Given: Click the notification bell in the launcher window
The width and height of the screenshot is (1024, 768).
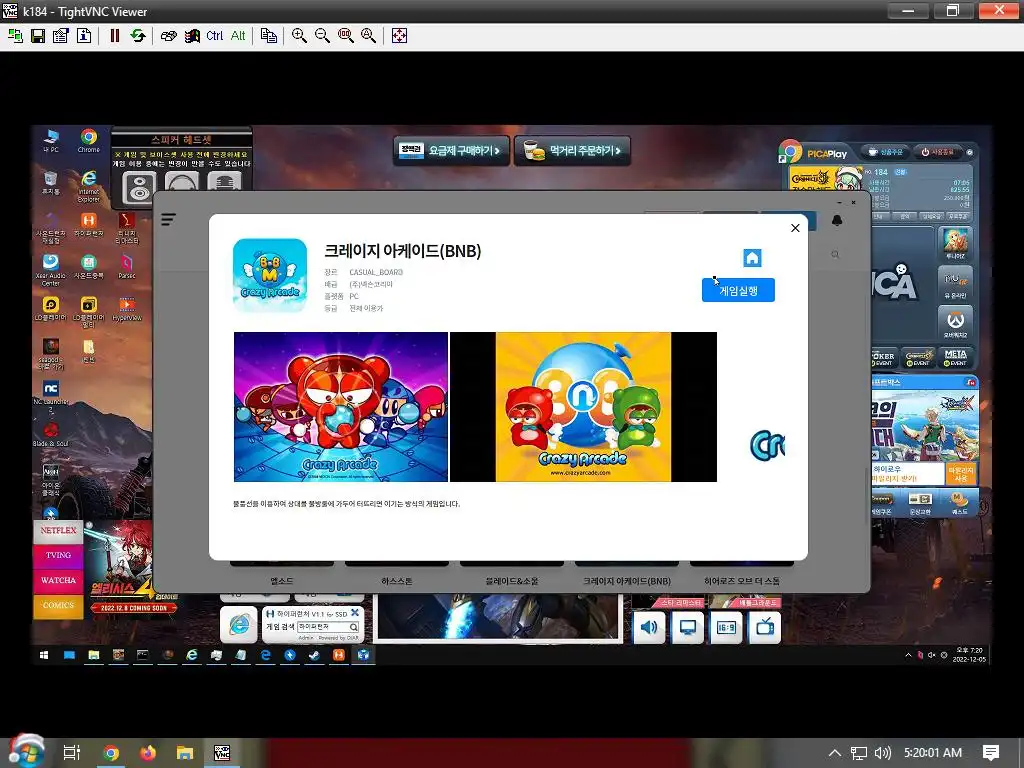Looking at the screenshot, I should (x=837, y=220).
